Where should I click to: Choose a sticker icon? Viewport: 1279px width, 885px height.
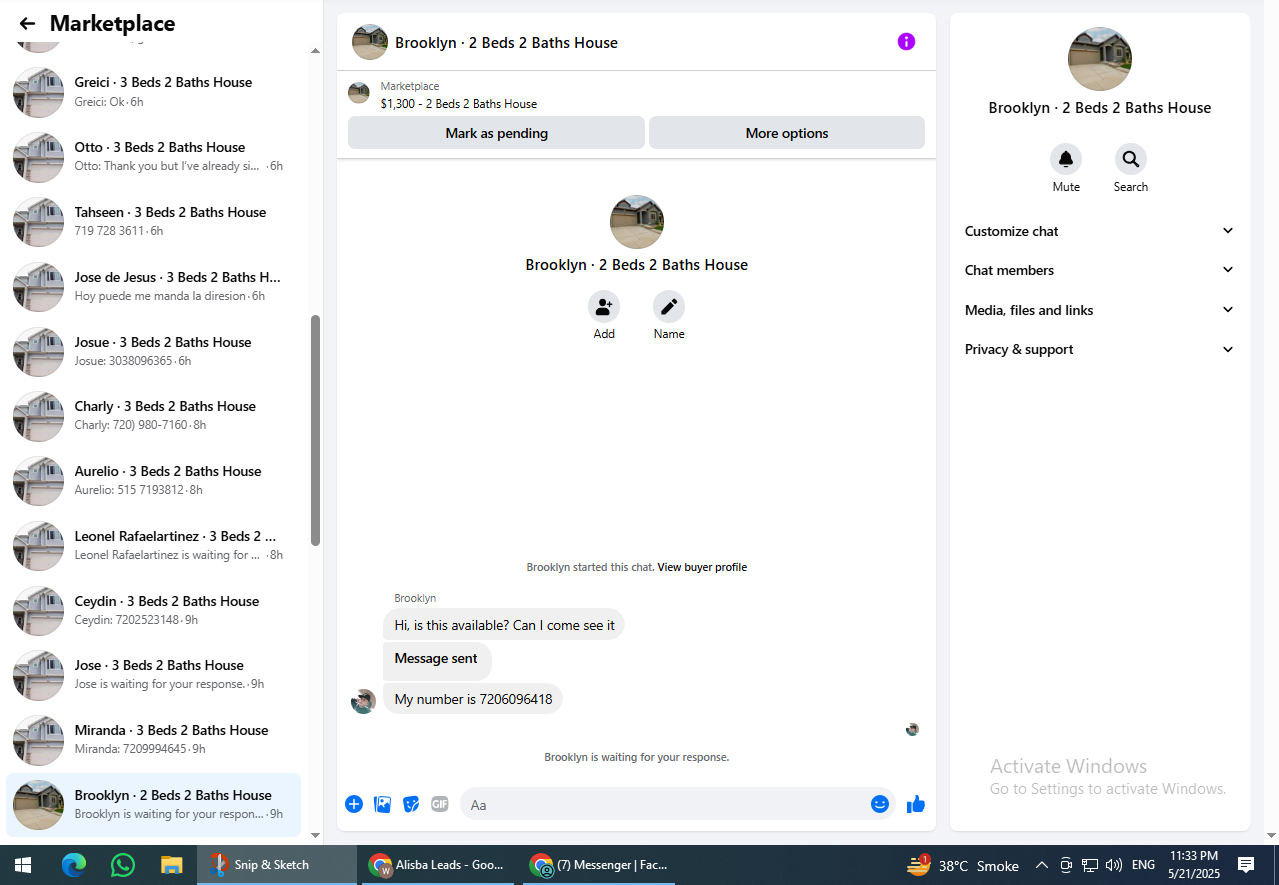click(x=411, y=804)
